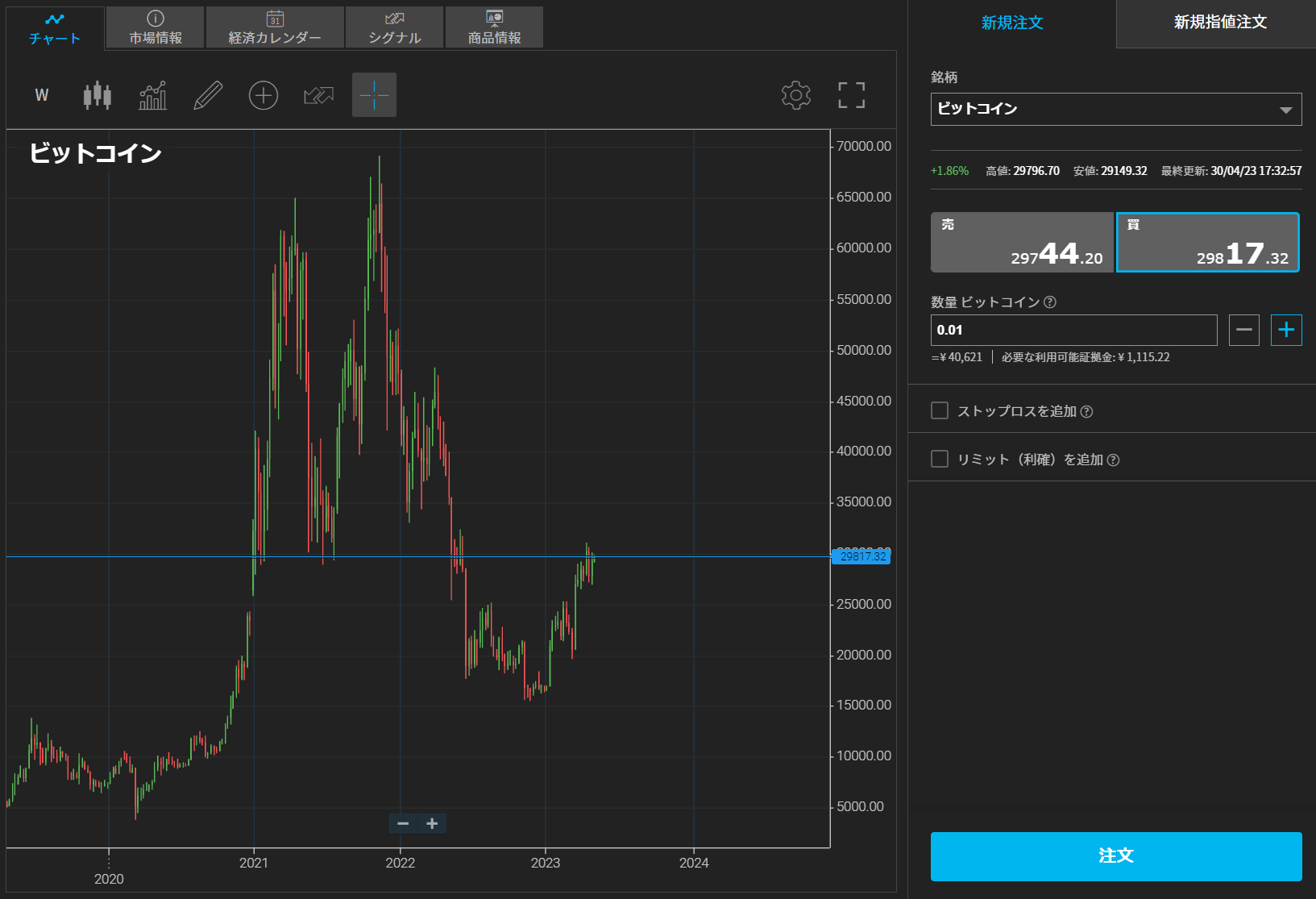This screenshot has width=1316, height=899.
Task: Zoom out chart with minus button
Action: click(x=403, y=823)
